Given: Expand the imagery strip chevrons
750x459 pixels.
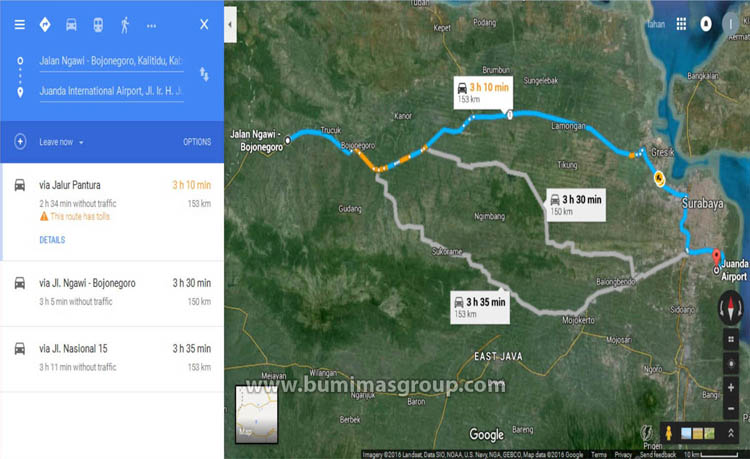Looking at the screenshot, I should click(730, 433).
